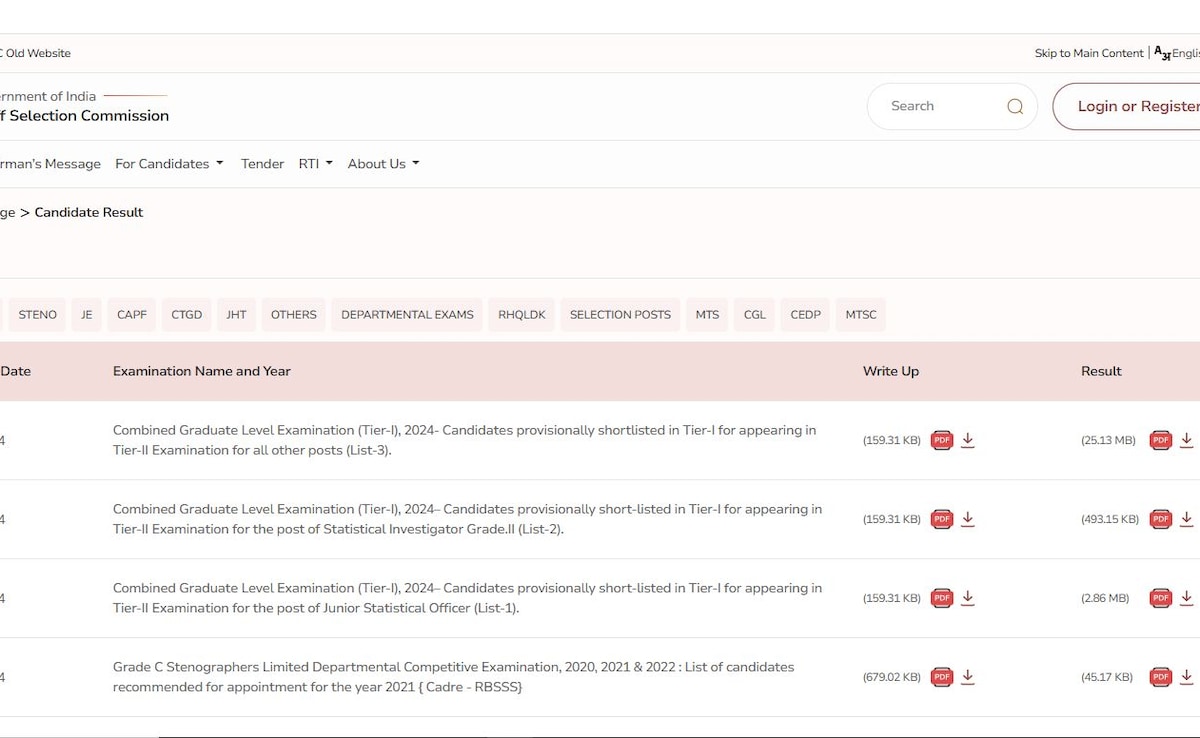This screenshot has width=1200, height=738.
Task: Open the MTS results tab
Action: pos(707,315)
